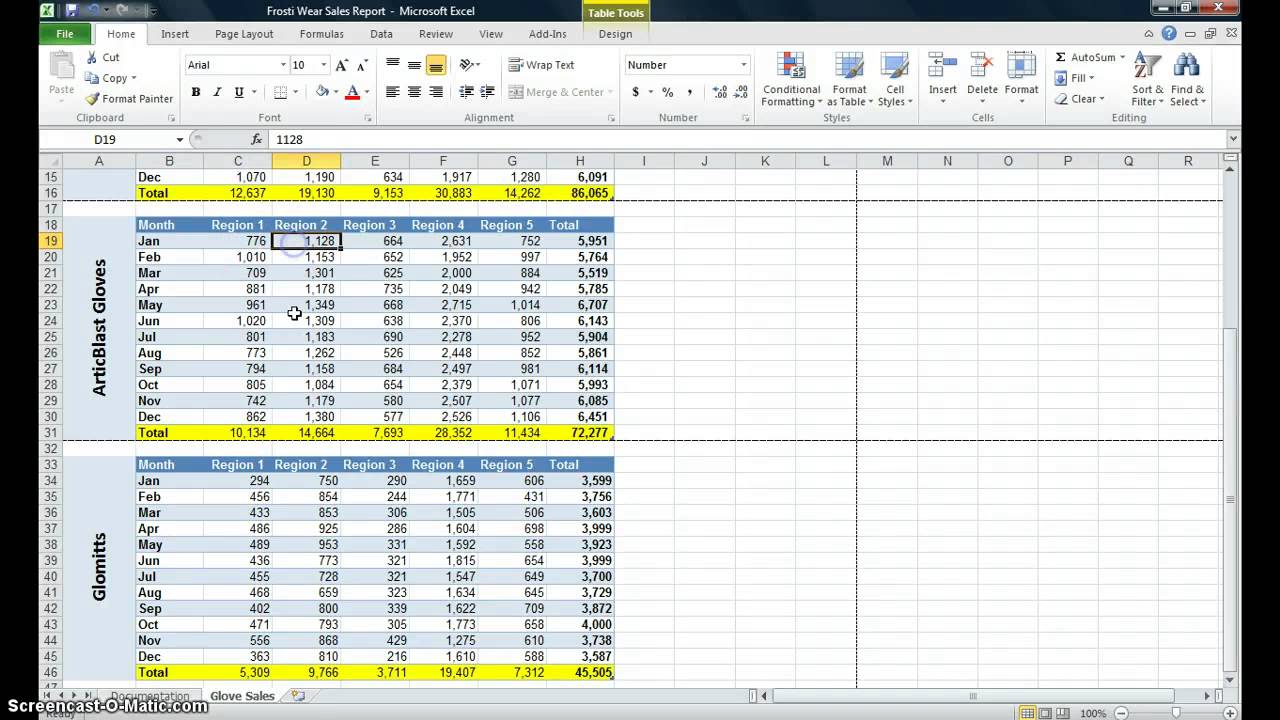1280x720 pixels.
Task: Open the font name dropdown showing Arial
Action: pos(283,65)
